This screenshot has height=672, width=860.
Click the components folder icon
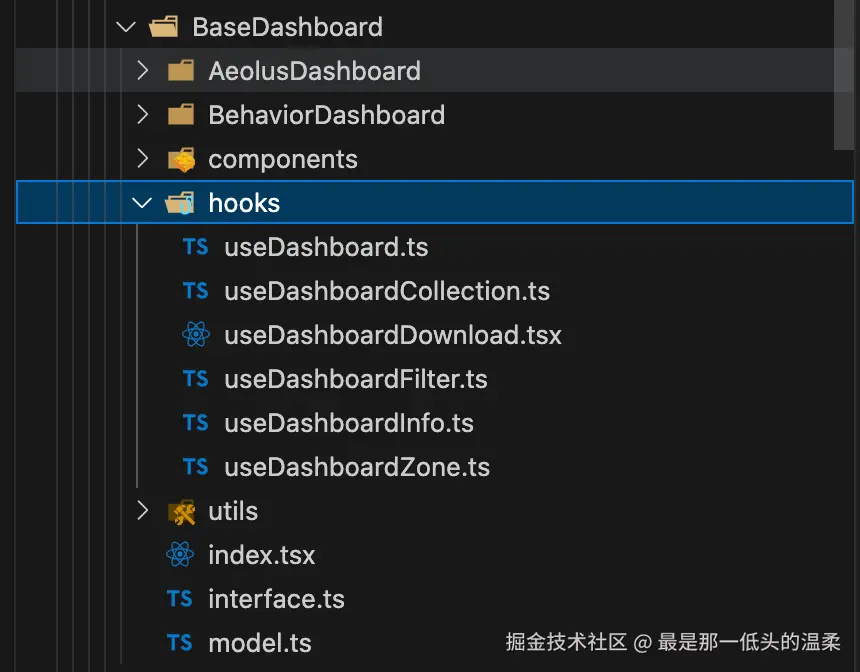(x=181, y=159)
